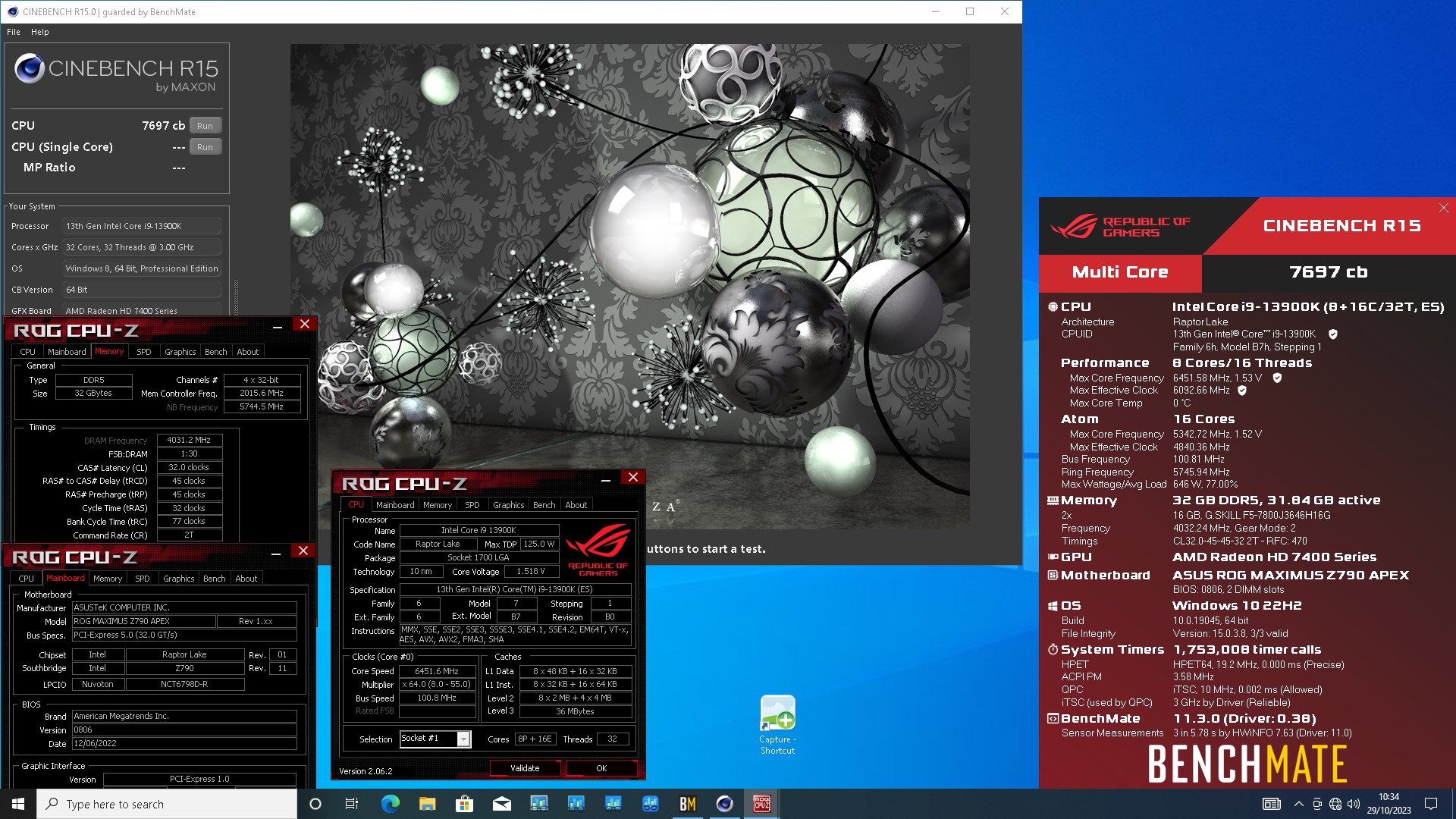This screenshot has width=1456, height=819.
Task: Click the DRAM Frequency 4031.2 MHz value
Action: (190, 440)
